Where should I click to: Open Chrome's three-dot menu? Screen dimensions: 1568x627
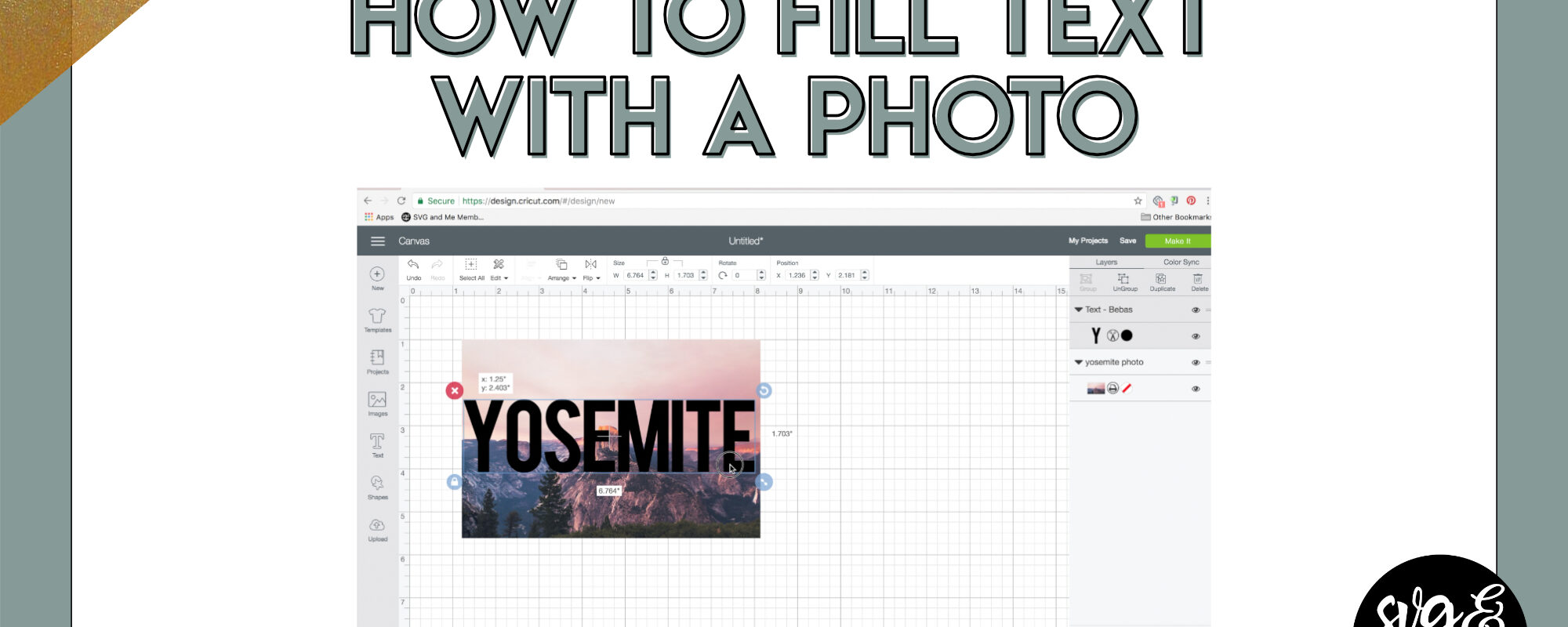click(x=1207, y=201)
